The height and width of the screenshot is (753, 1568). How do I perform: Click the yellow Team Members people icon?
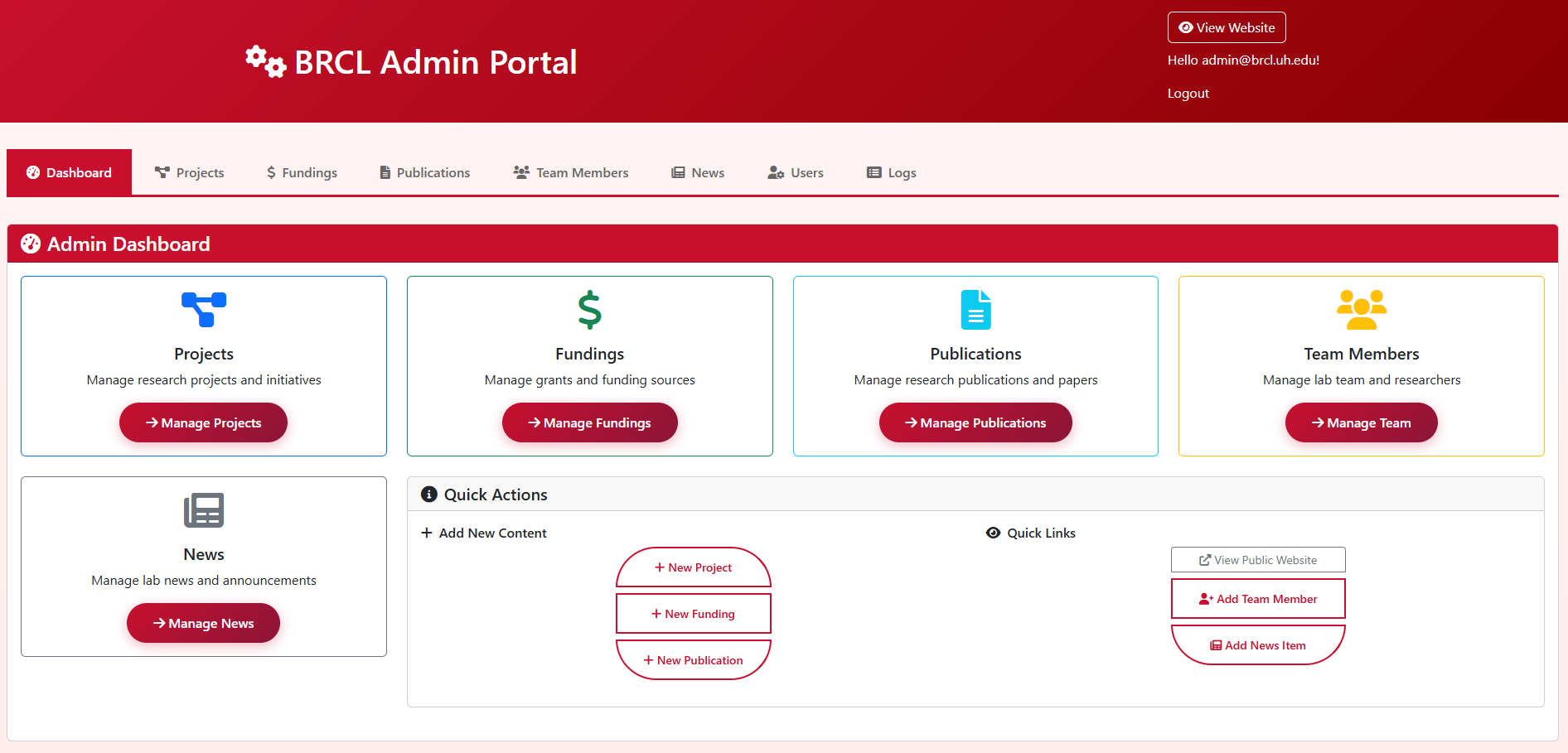(1362, 310)
